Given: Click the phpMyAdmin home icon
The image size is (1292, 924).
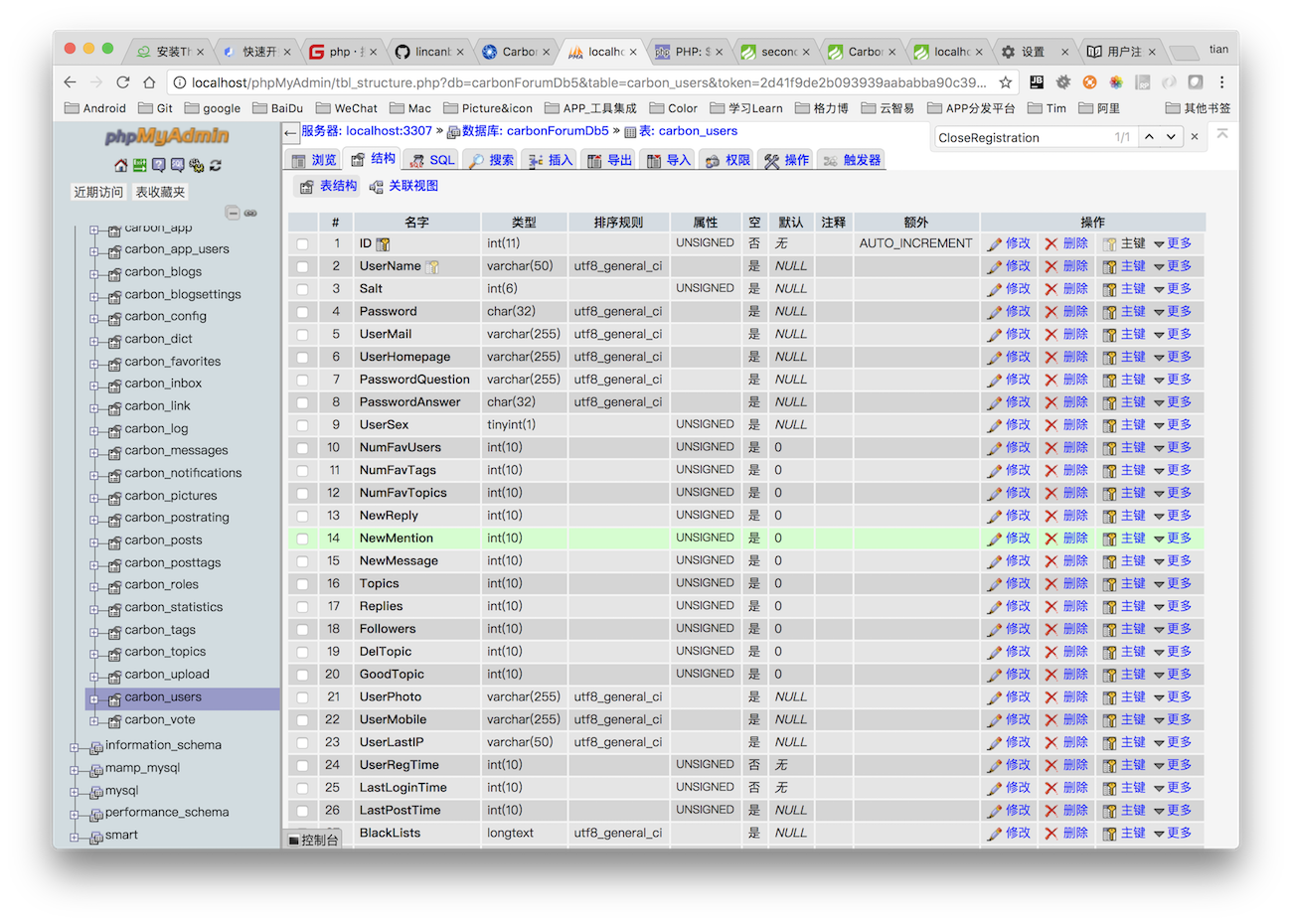Looking at the screenshot, I should click(121, 165).
